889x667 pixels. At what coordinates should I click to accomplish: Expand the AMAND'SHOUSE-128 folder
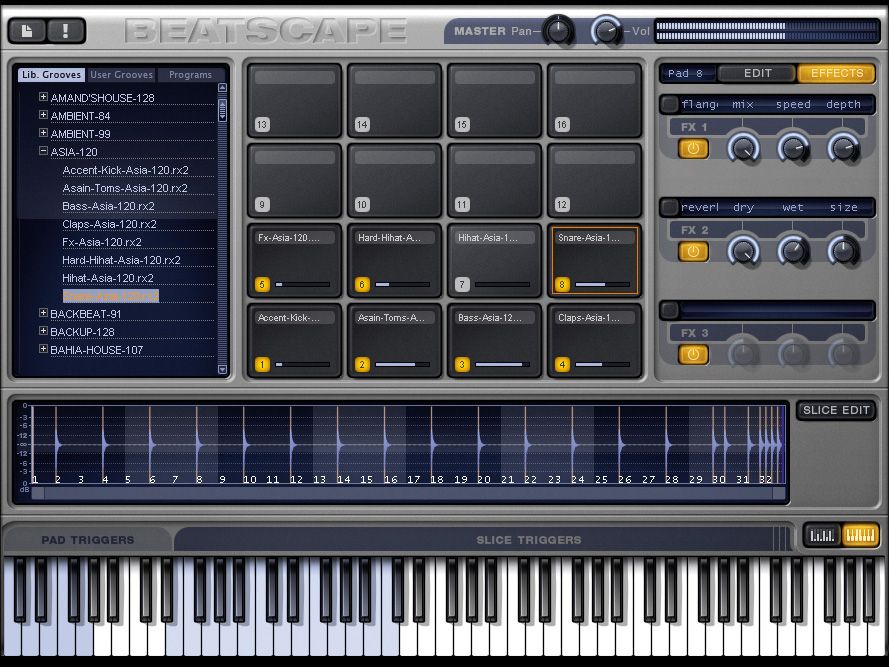coord(43,97)
